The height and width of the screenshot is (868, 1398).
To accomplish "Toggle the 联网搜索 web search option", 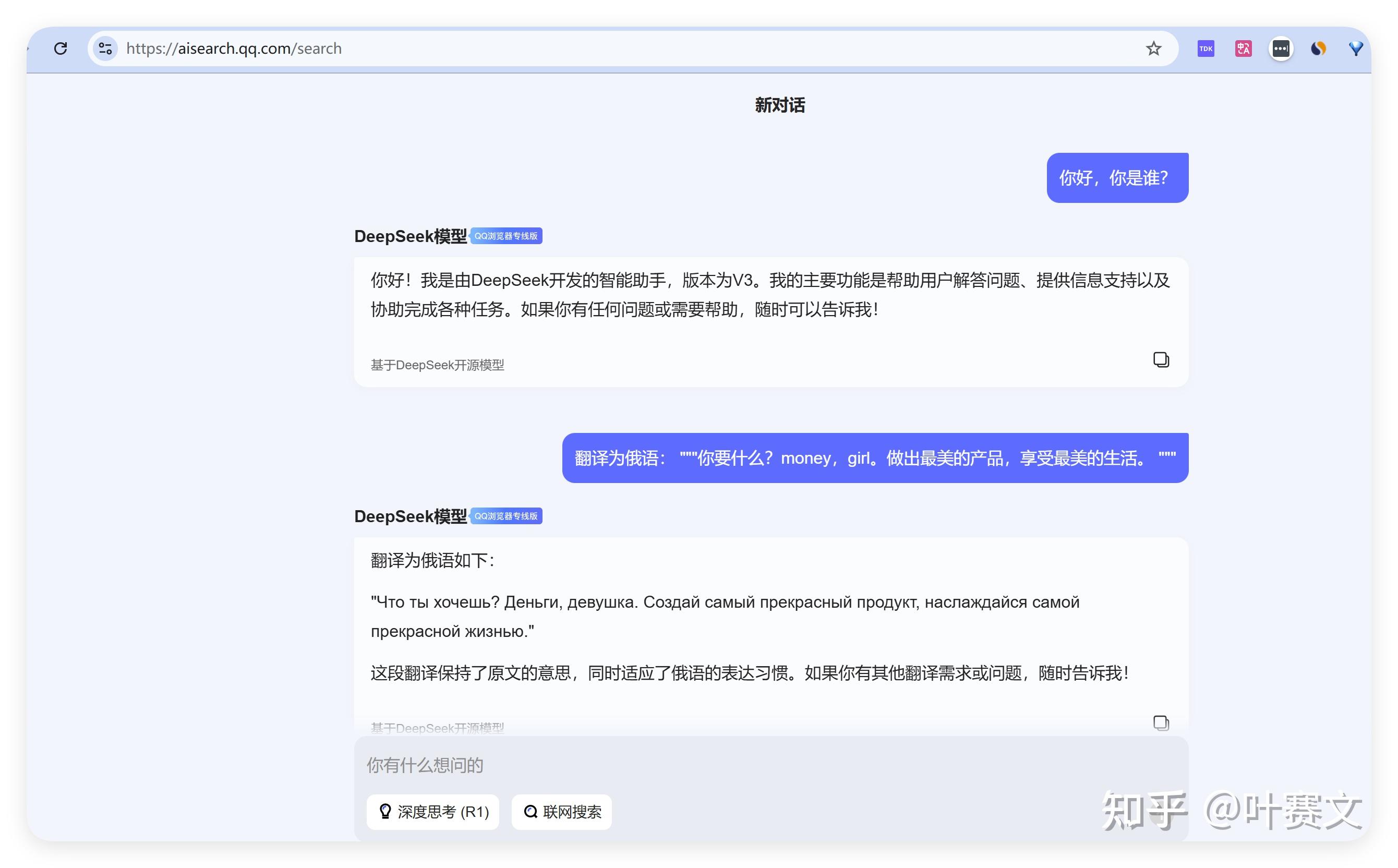I will tap(561, 812).
